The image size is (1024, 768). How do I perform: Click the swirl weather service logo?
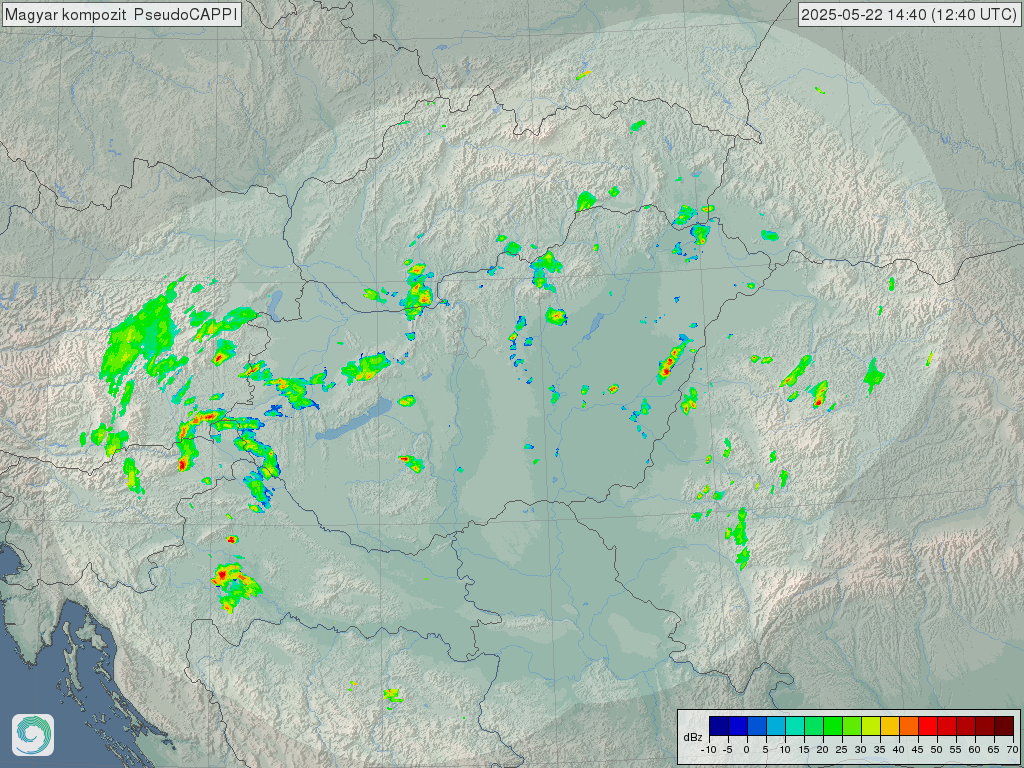(x=33, y=735)
